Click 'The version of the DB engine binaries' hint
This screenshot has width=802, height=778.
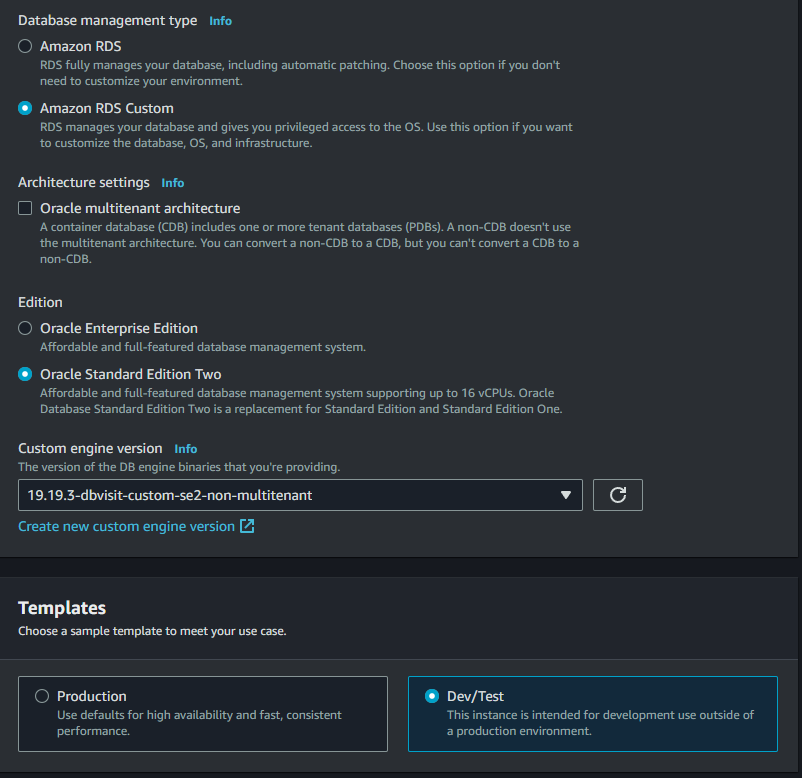point(179,467)
